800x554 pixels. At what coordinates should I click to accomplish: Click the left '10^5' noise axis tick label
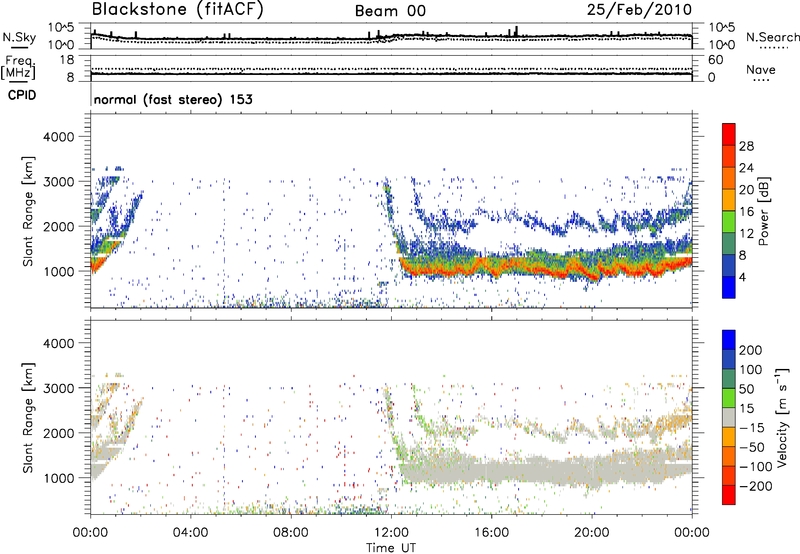(62, 28)
